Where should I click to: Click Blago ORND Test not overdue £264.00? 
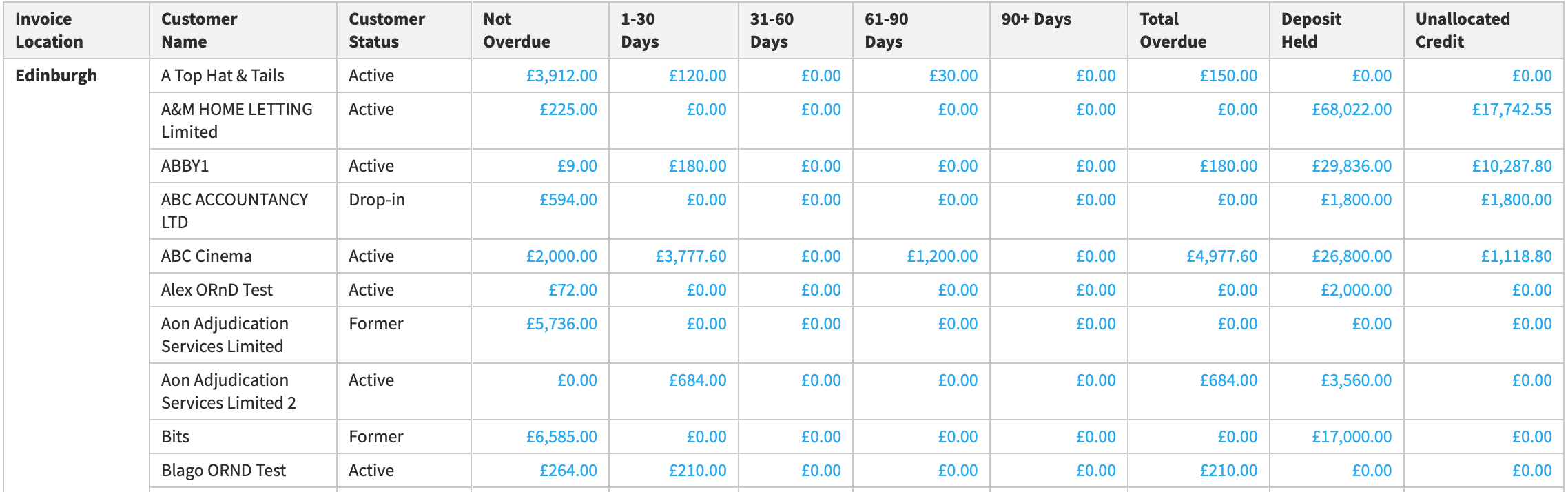(x=568, y=471)
